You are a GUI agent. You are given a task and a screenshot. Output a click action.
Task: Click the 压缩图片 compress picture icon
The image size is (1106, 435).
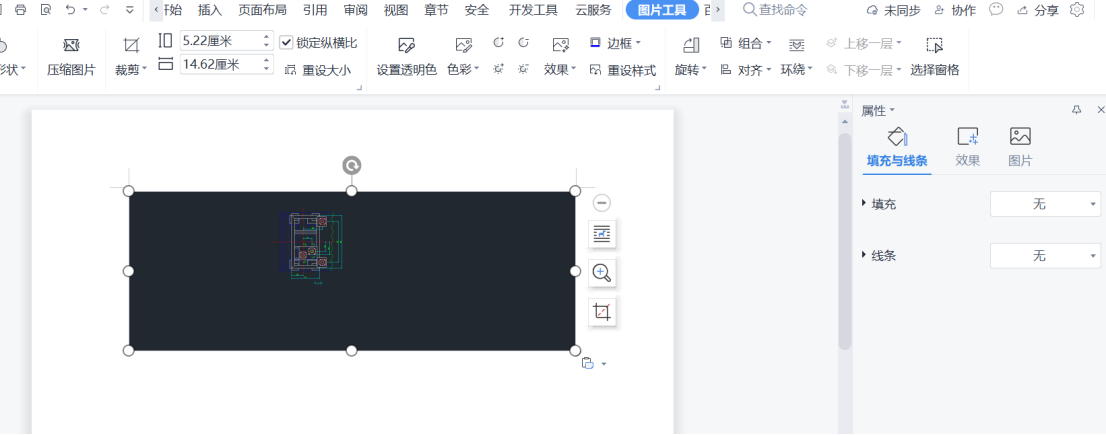pos(70,46)
